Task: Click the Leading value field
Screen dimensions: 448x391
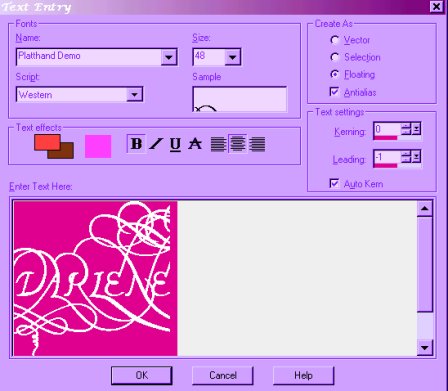Action: click(387, 157)
